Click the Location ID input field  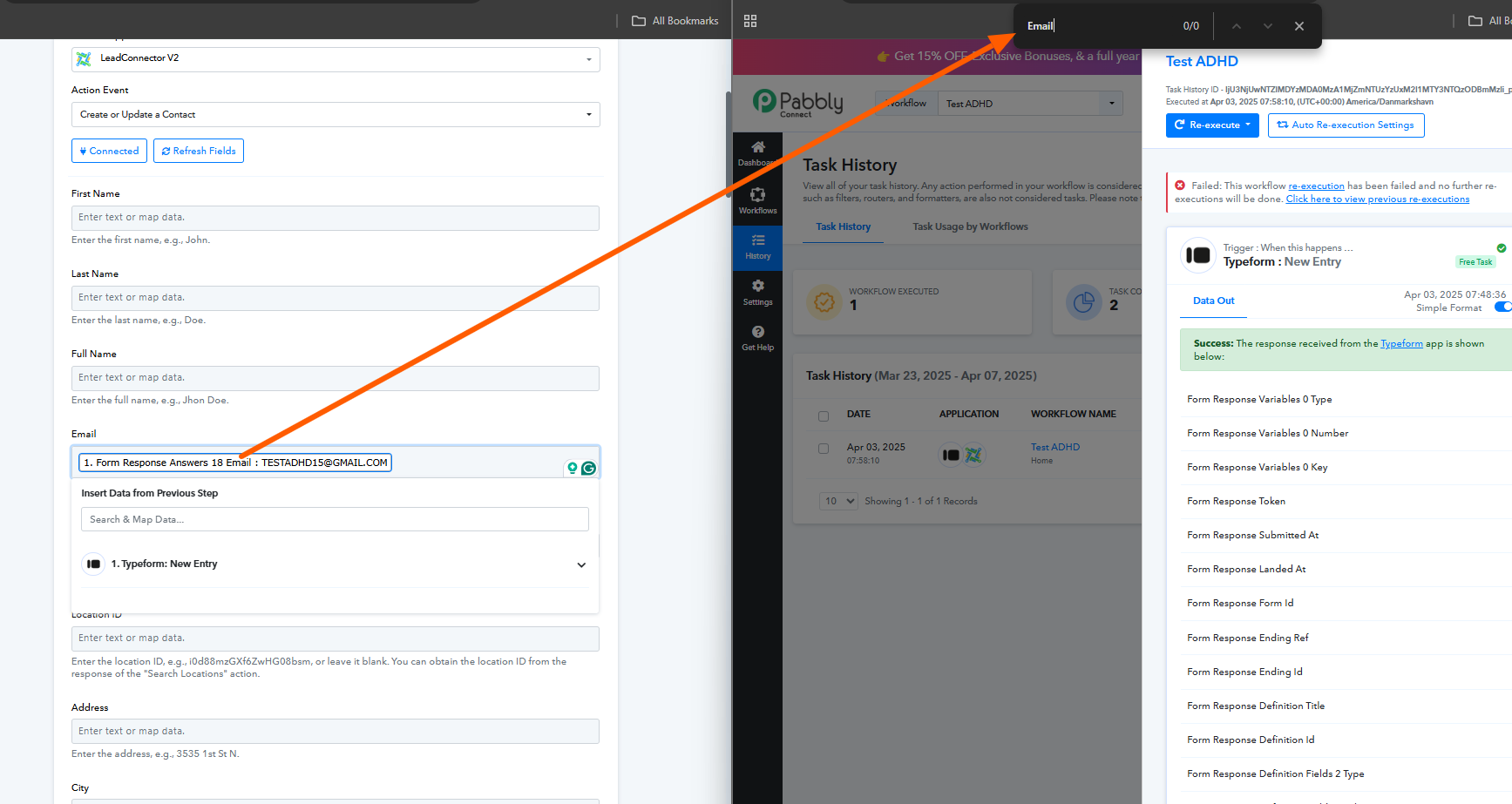[336, 638]
